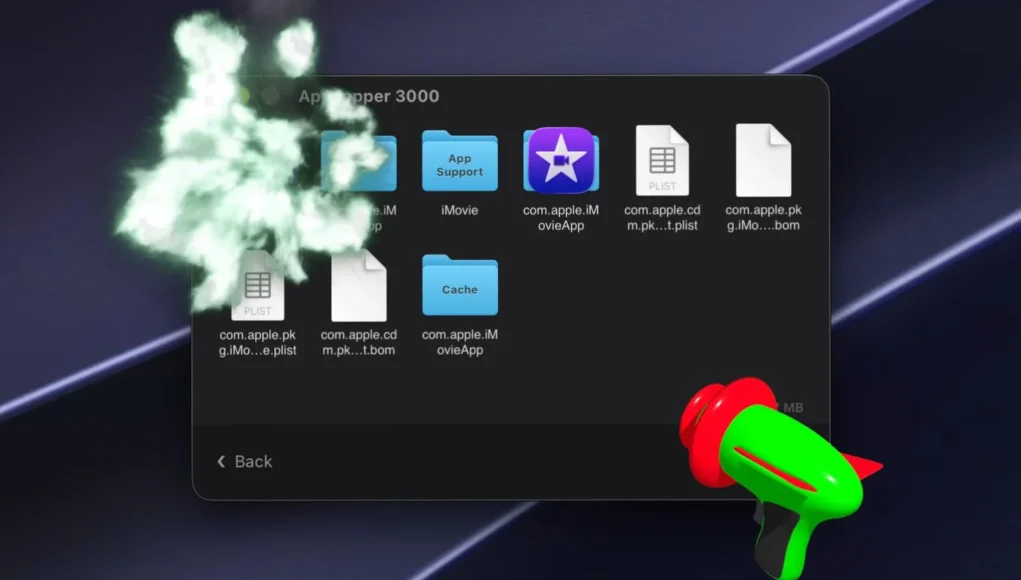The height and width of the screenshot is (580, 1021).
Task: Click the left chevron beside Back
Action: 221,462
